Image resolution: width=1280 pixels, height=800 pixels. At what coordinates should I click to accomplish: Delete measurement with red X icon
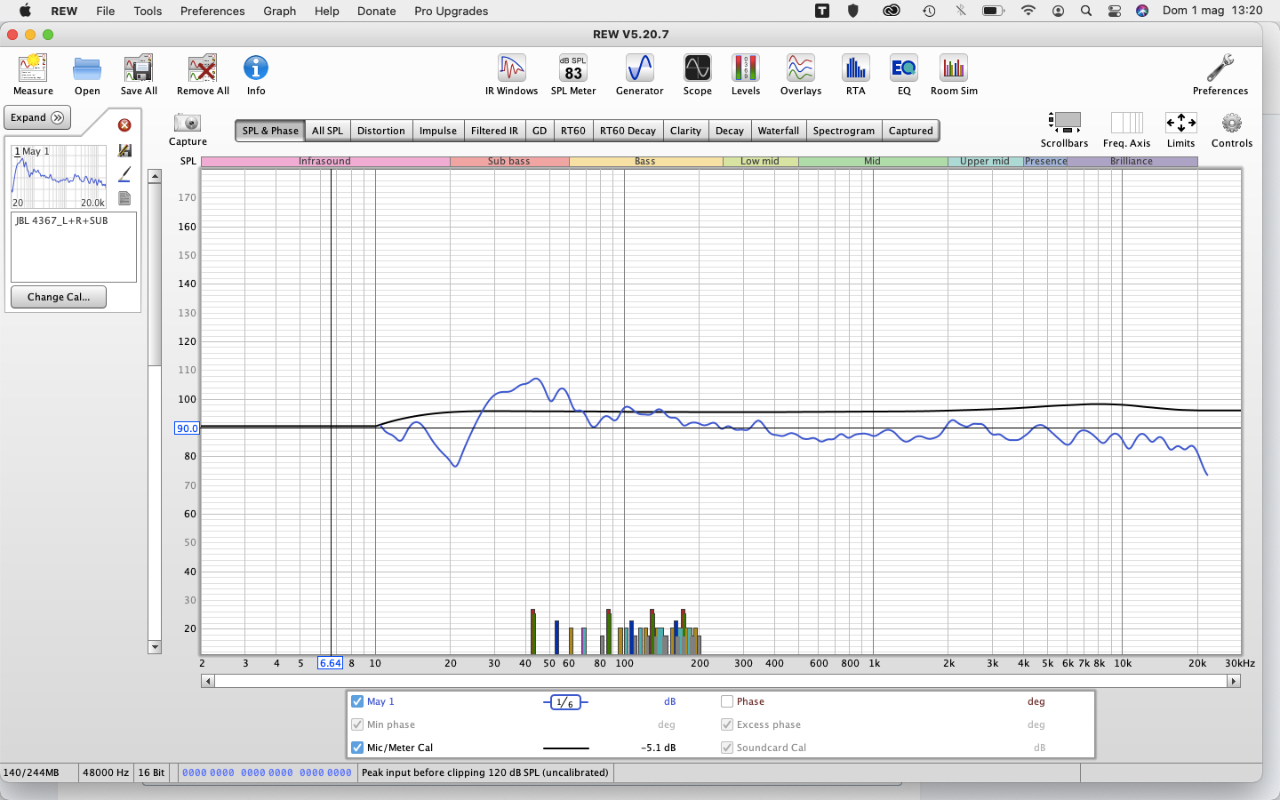(x=124, y=125)
